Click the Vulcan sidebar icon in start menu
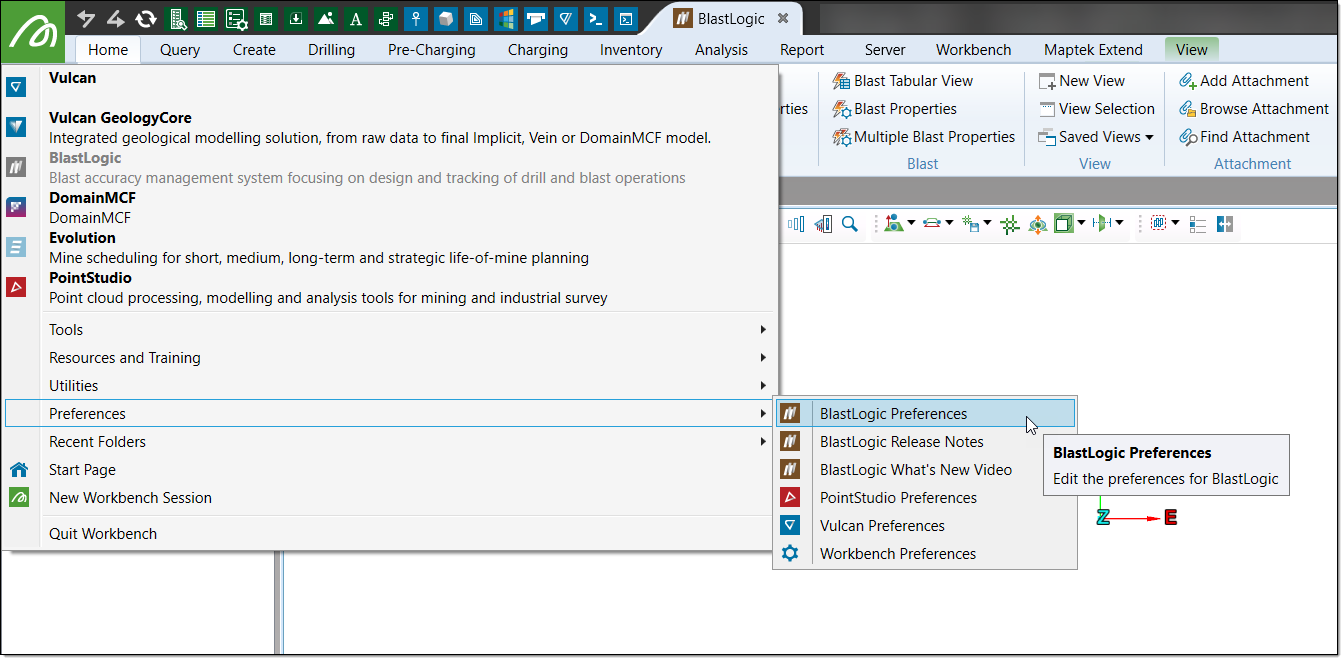This screenshot has width=1344, height=661. (x=15, y=88)
